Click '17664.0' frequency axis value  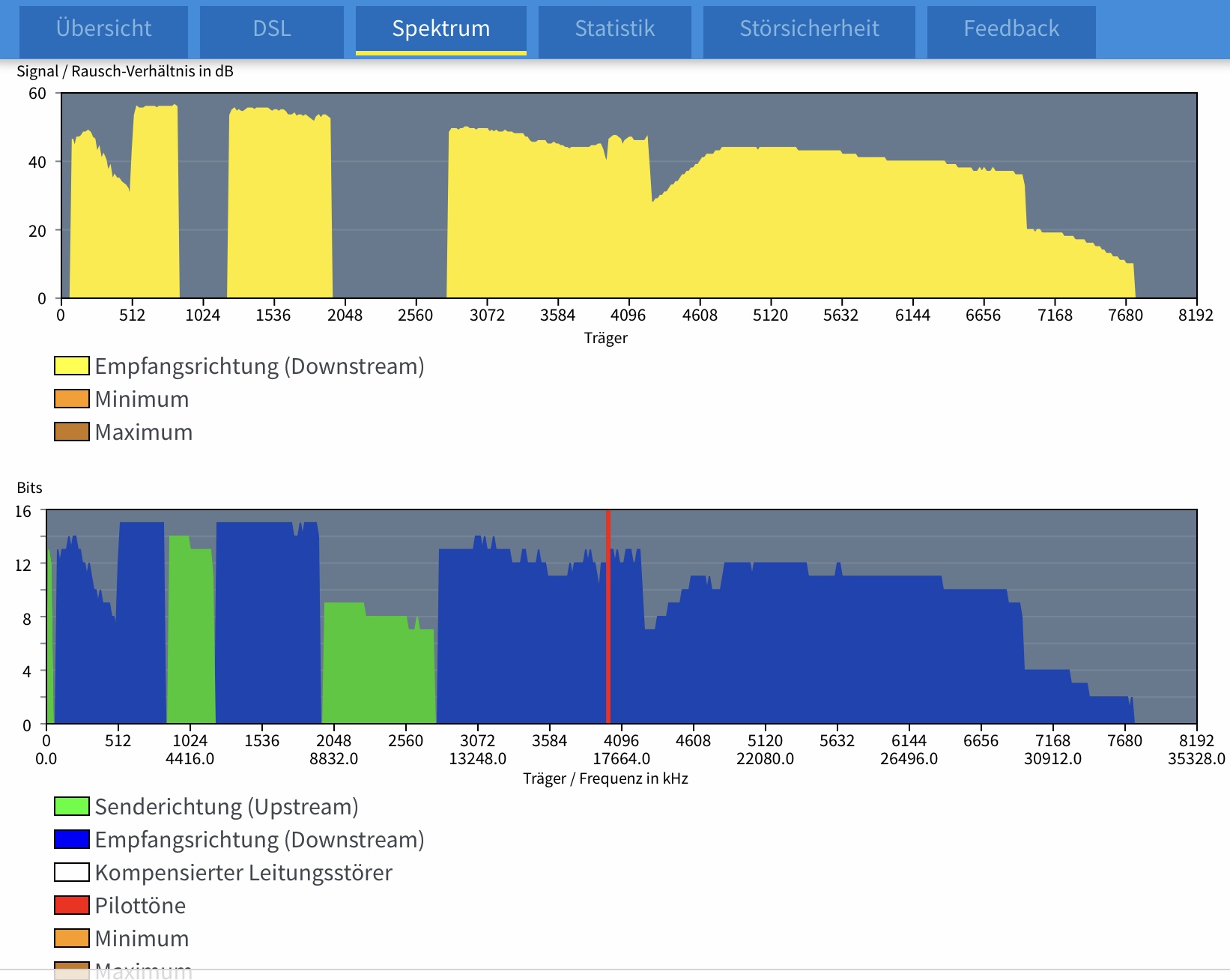point(622,759)
